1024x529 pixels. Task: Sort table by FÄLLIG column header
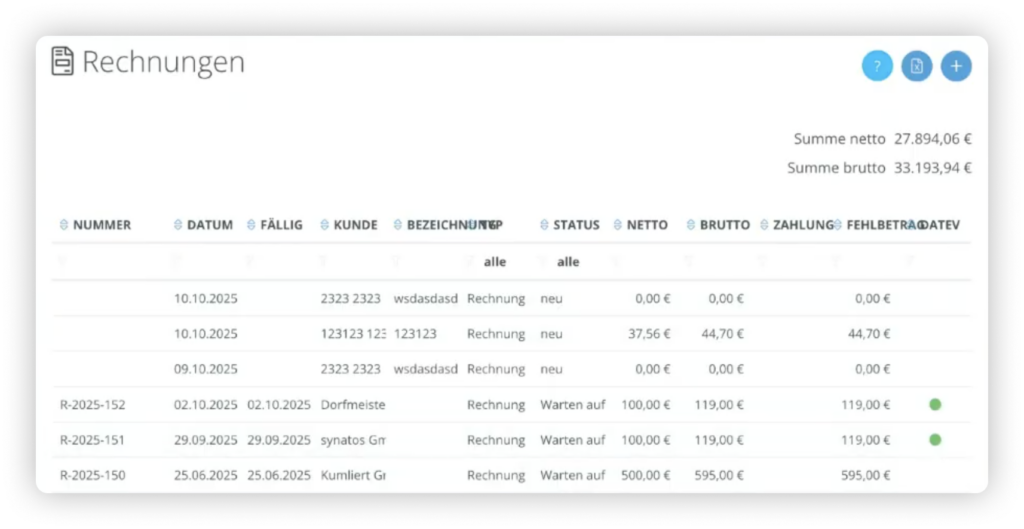[x=281, y=225]
